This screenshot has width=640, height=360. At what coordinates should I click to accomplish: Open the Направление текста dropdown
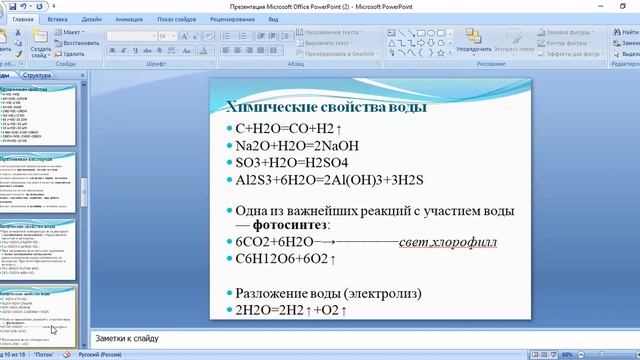[329, 32]
